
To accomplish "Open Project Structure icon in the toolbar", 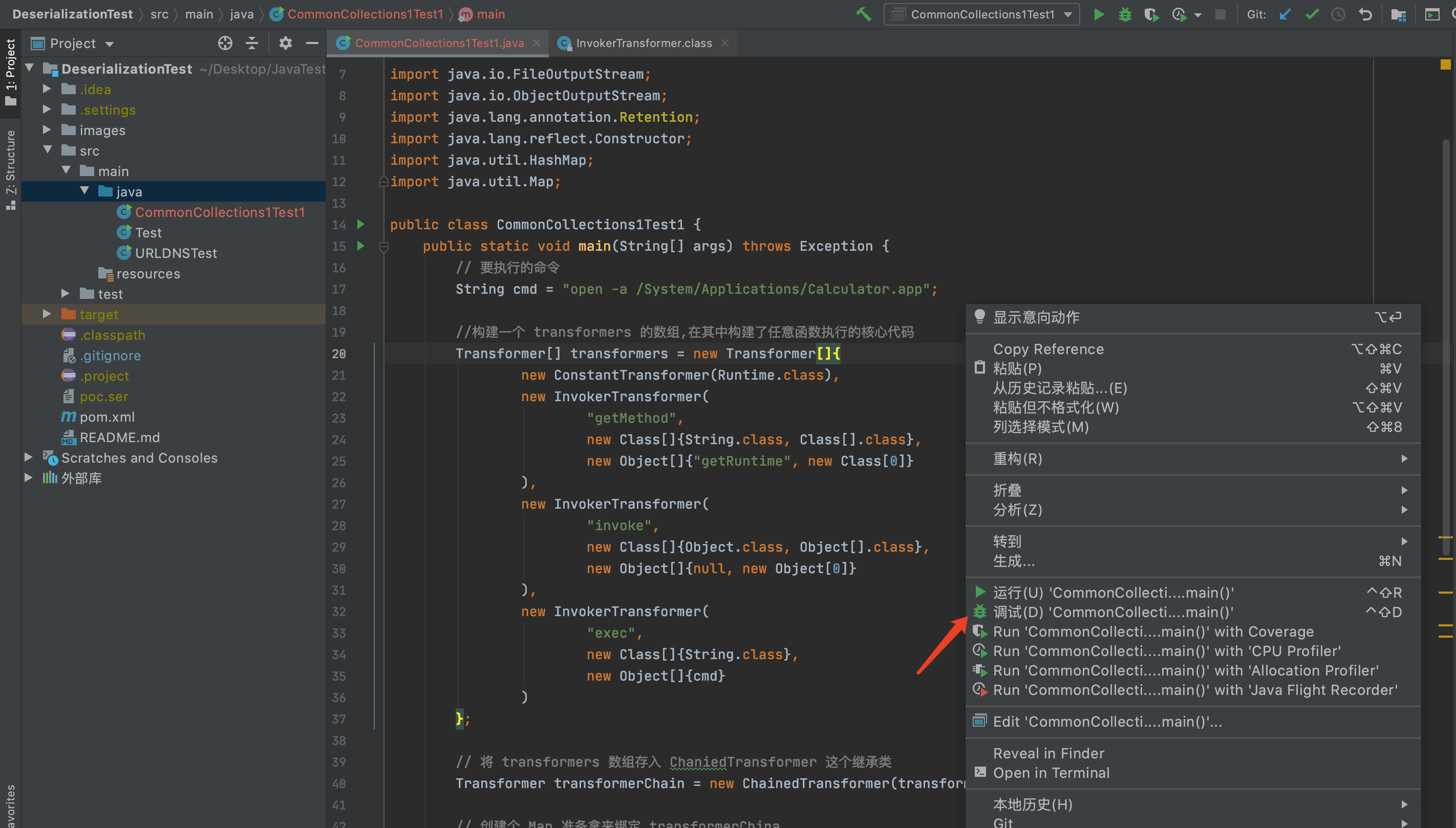I will coord(1399,14).
